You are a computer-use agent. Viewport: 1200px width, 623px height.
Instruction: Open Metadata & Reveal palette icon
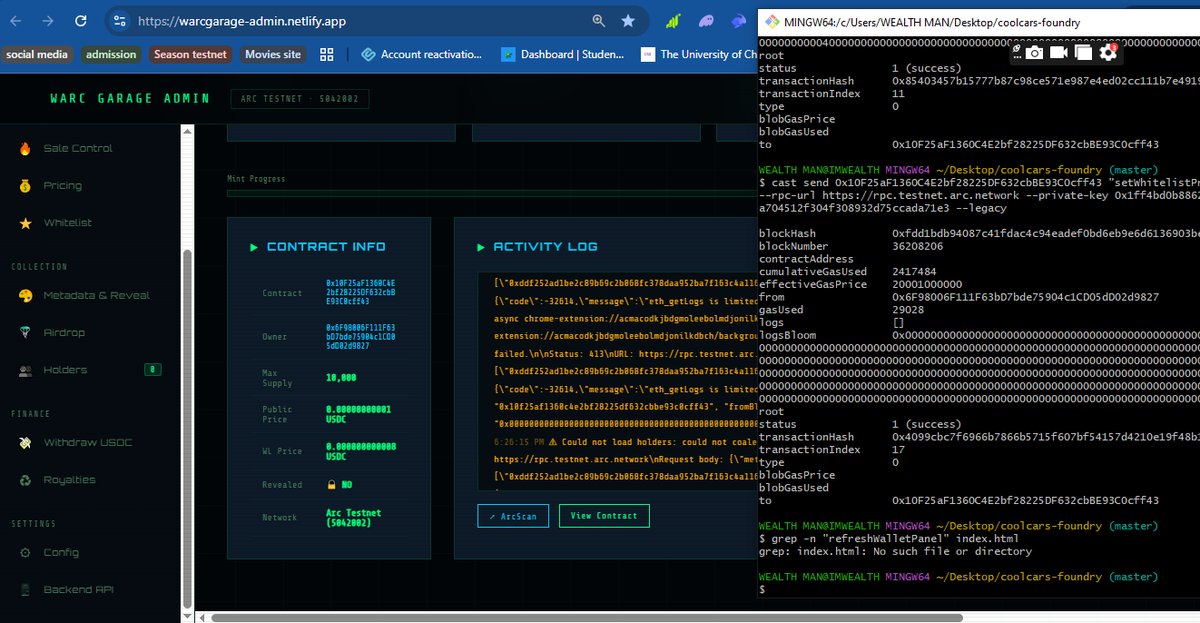pos(25,296)
